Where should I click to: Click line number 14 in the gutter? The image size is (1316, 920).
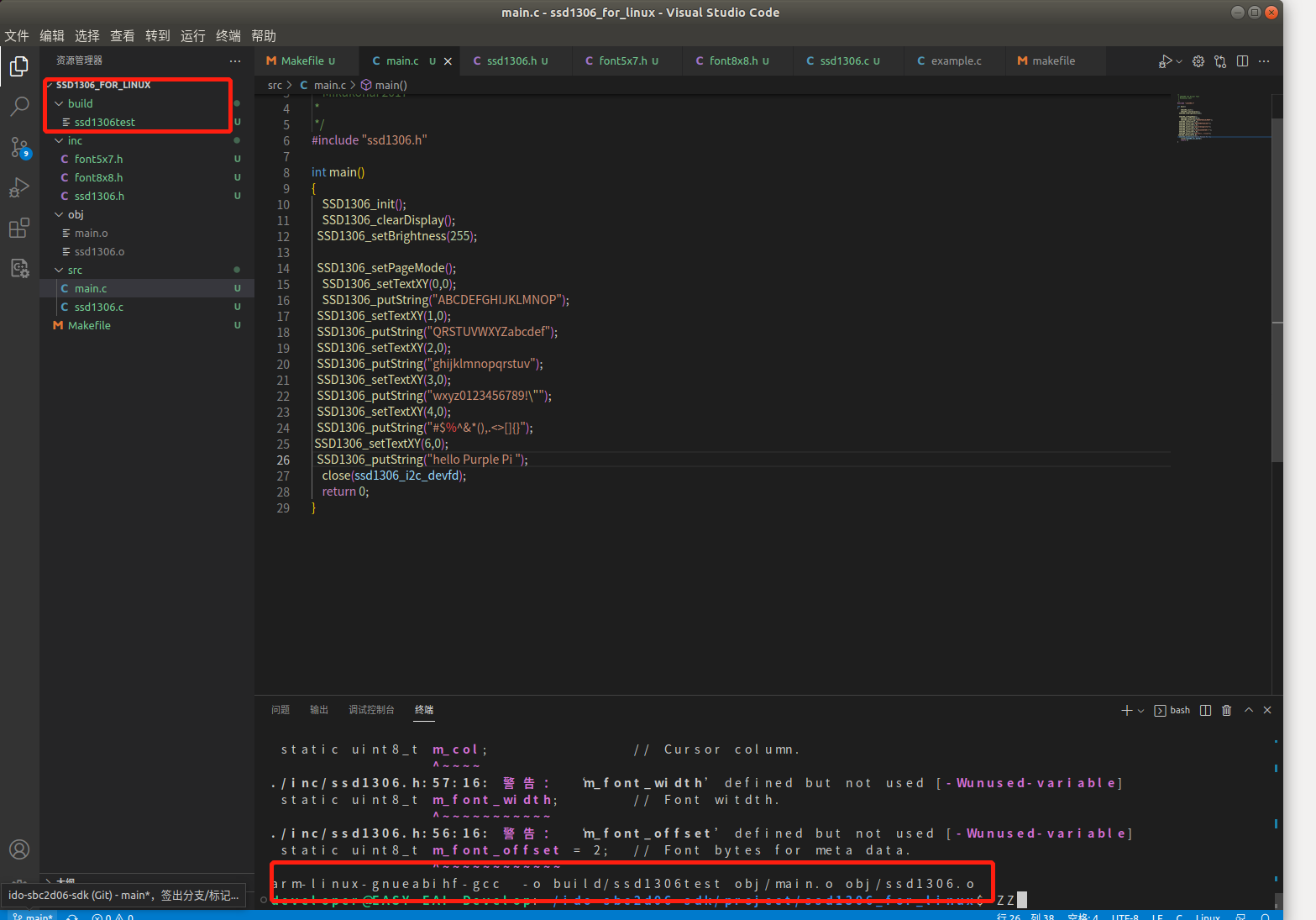(283, 269)
